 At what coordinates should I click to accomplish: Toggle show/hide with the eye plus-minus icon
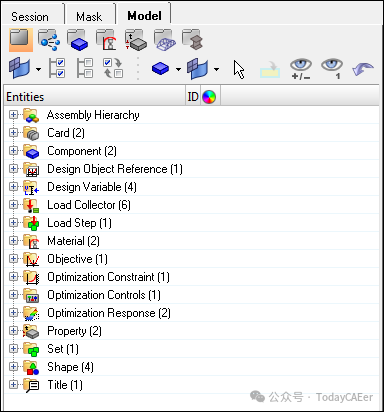click(x=301, y=69)
